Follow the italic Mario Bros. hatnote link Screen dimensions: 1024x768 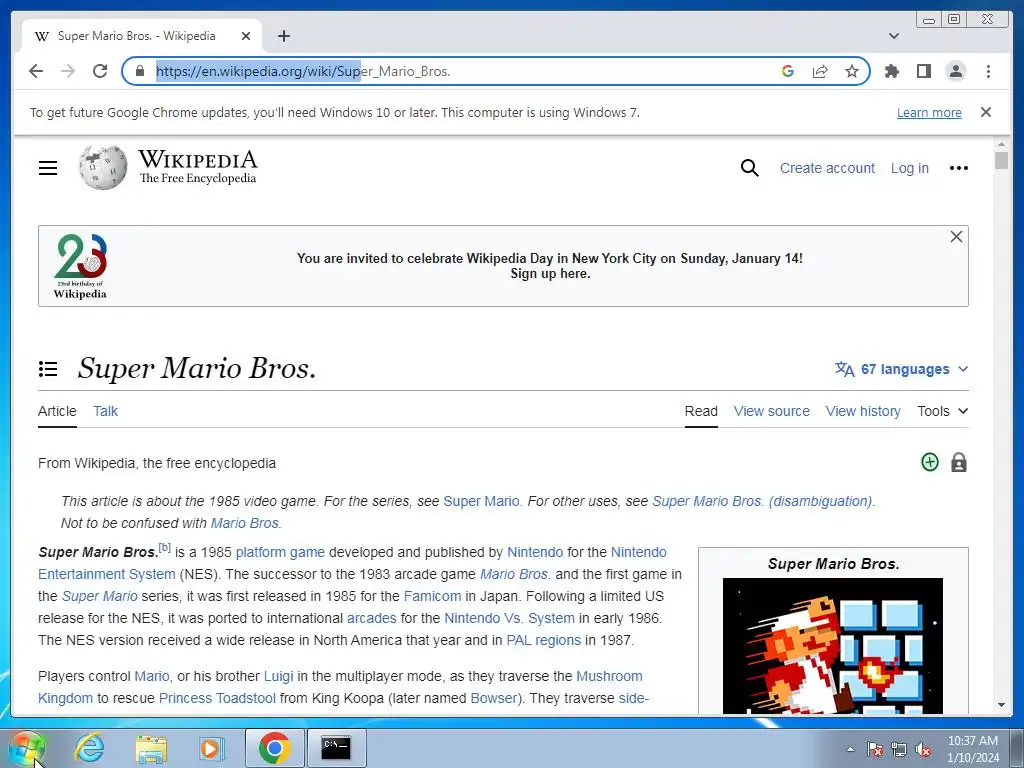point(244,524)
